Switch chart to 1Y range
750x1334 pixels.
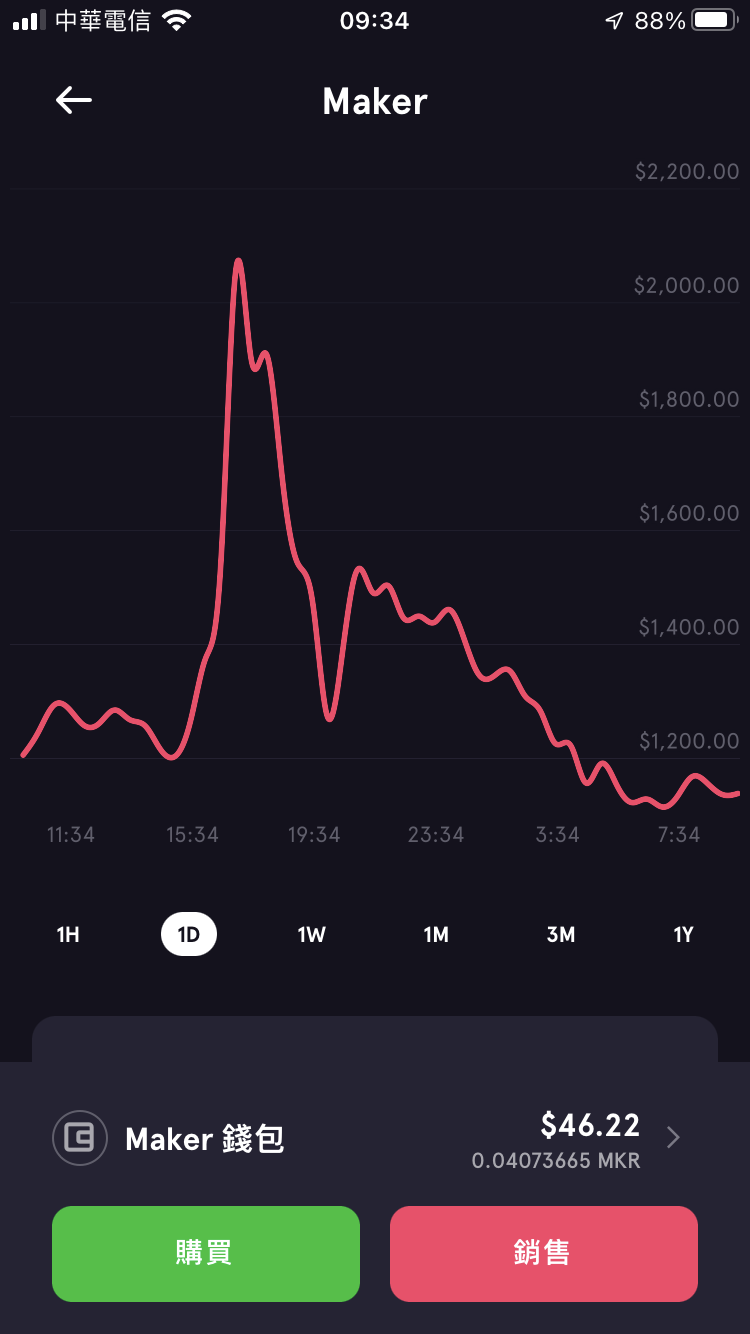coord(683,935)
